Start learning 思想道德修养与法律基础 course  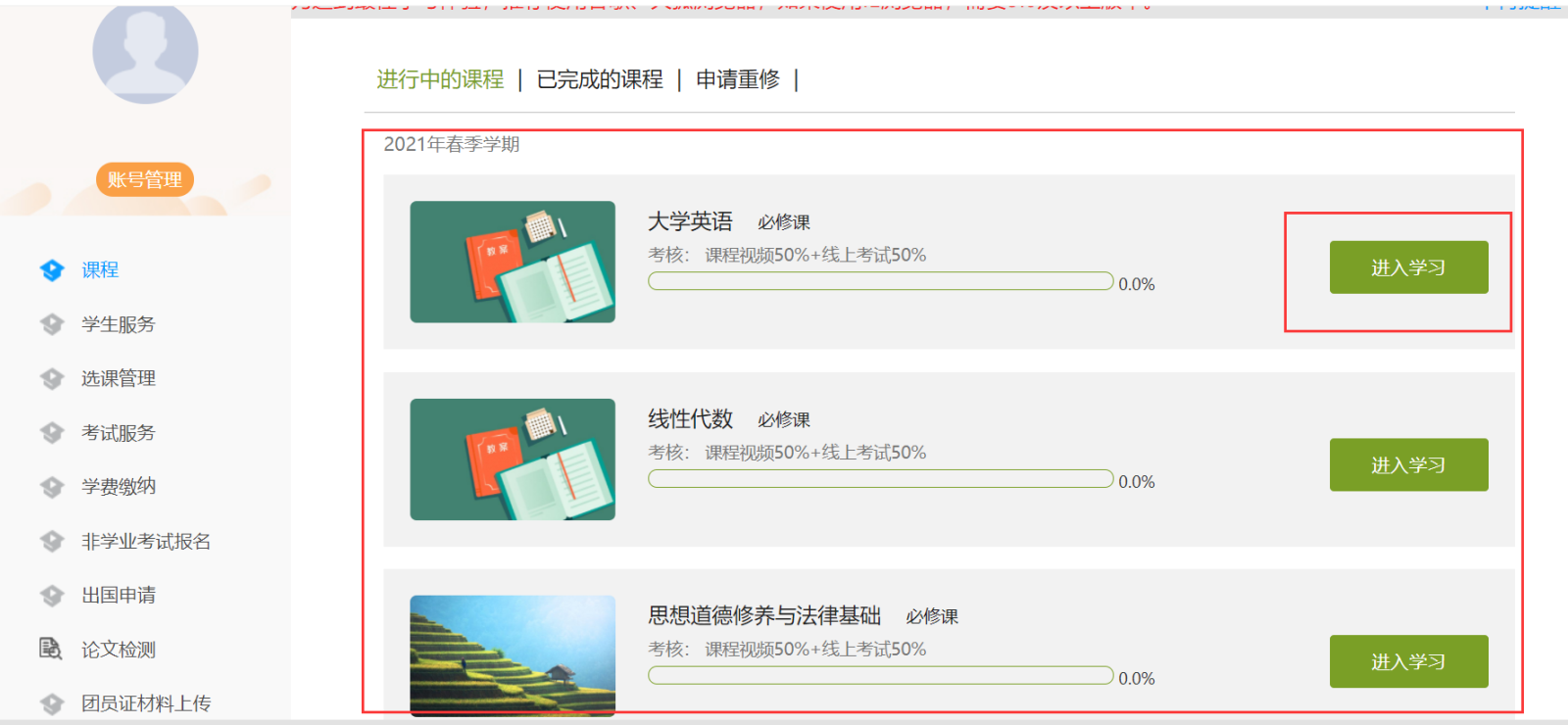pos(1408,662)
